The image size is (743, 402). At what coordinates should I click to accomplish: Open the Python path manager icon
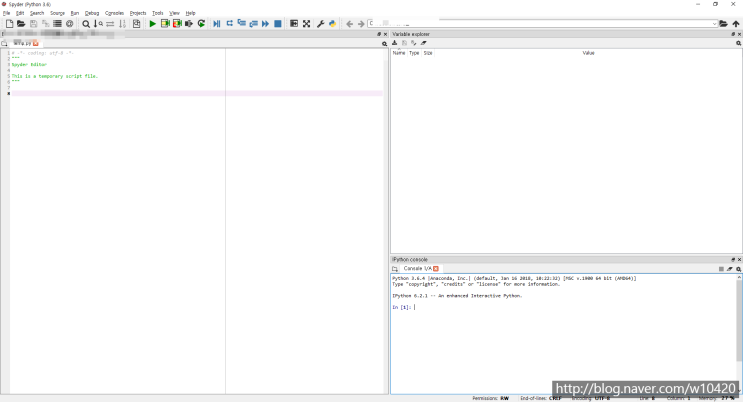(x=332, y=23)
